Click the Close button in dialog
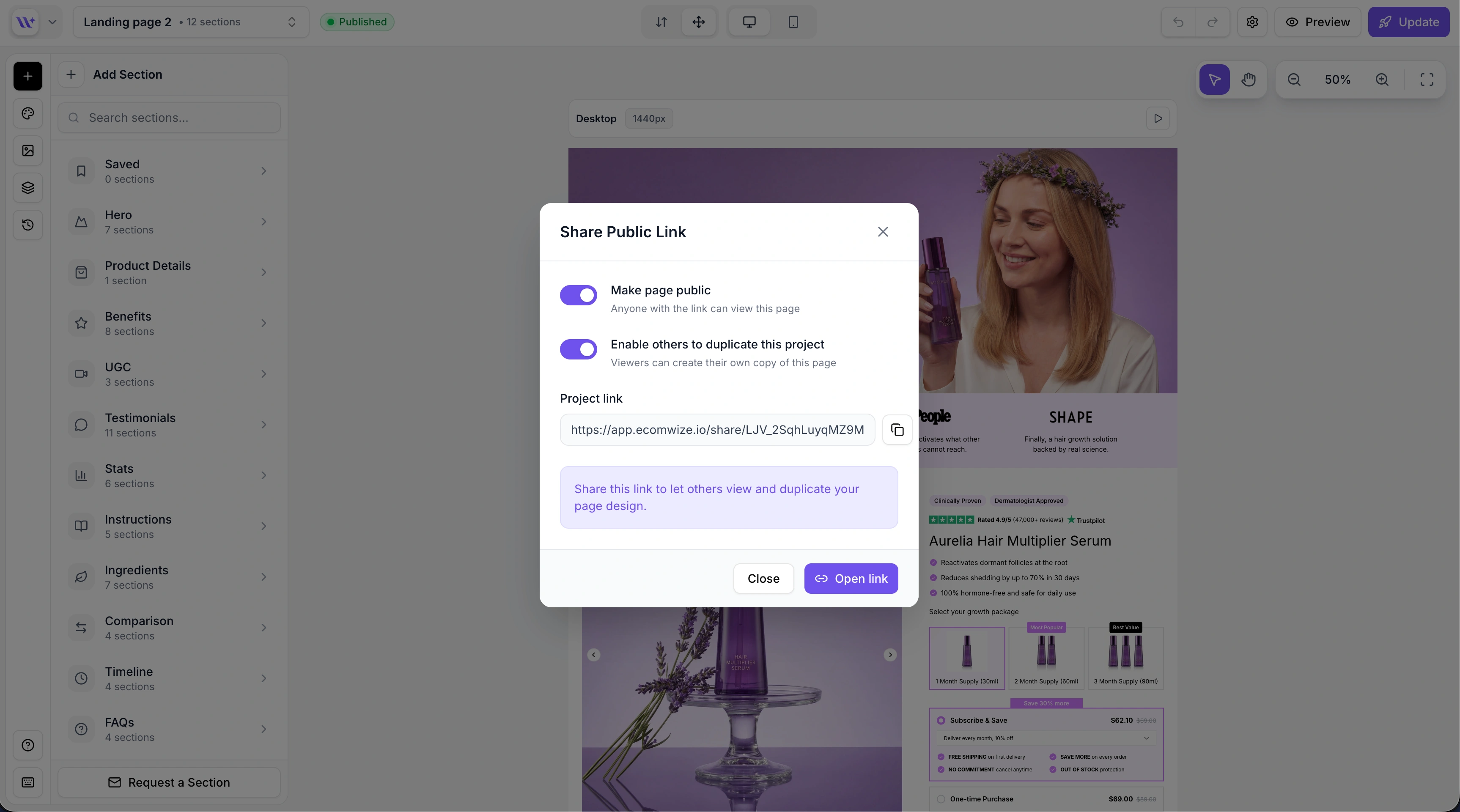This screenshot has height=812, width=1460. tap(763, 579)
